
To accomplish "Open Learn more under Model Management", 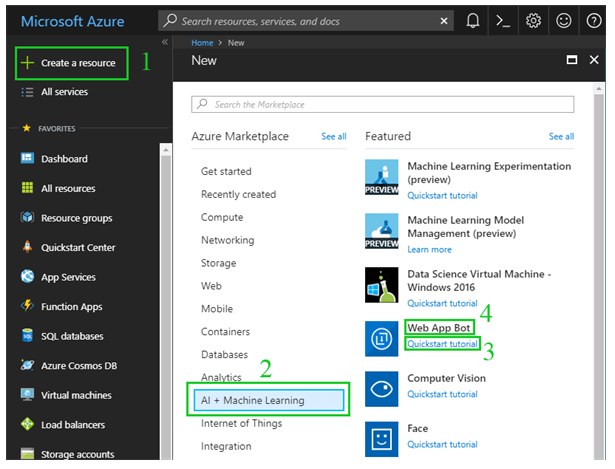I will click(x=429, y=249).
